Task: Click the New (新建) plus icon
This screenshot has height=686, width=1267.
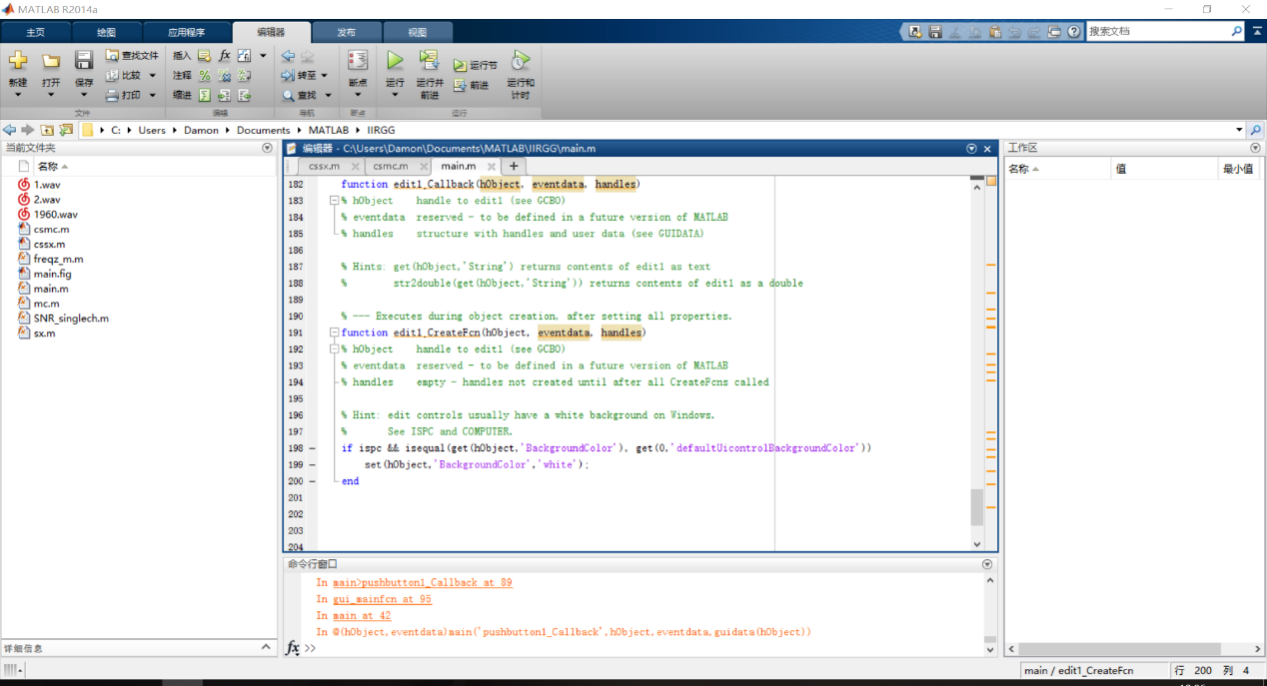Action: 18,61
